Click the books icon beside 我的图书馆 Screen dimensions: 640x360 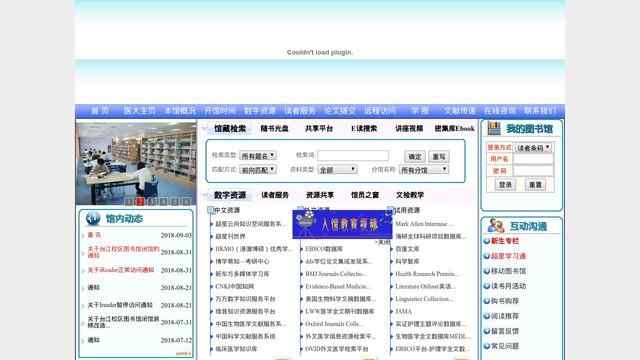[494, 129]
